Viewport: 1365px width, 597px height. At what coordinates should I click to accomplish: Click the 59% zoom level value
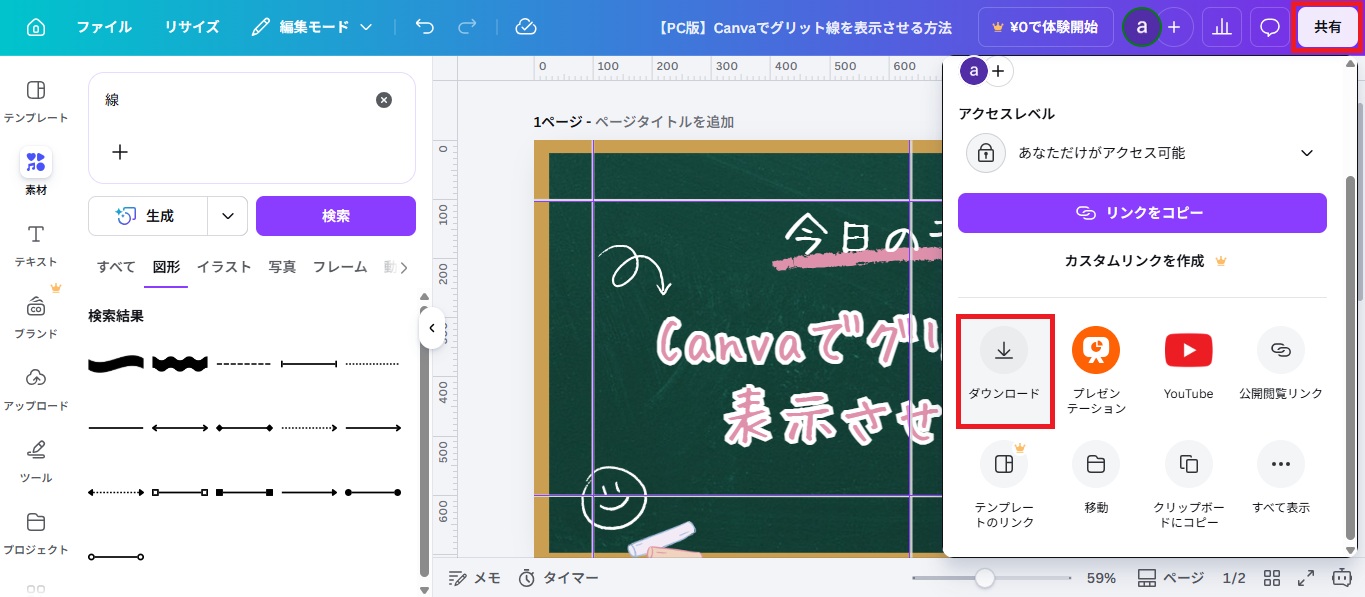pyautogui.click(x=1101, y=578)
